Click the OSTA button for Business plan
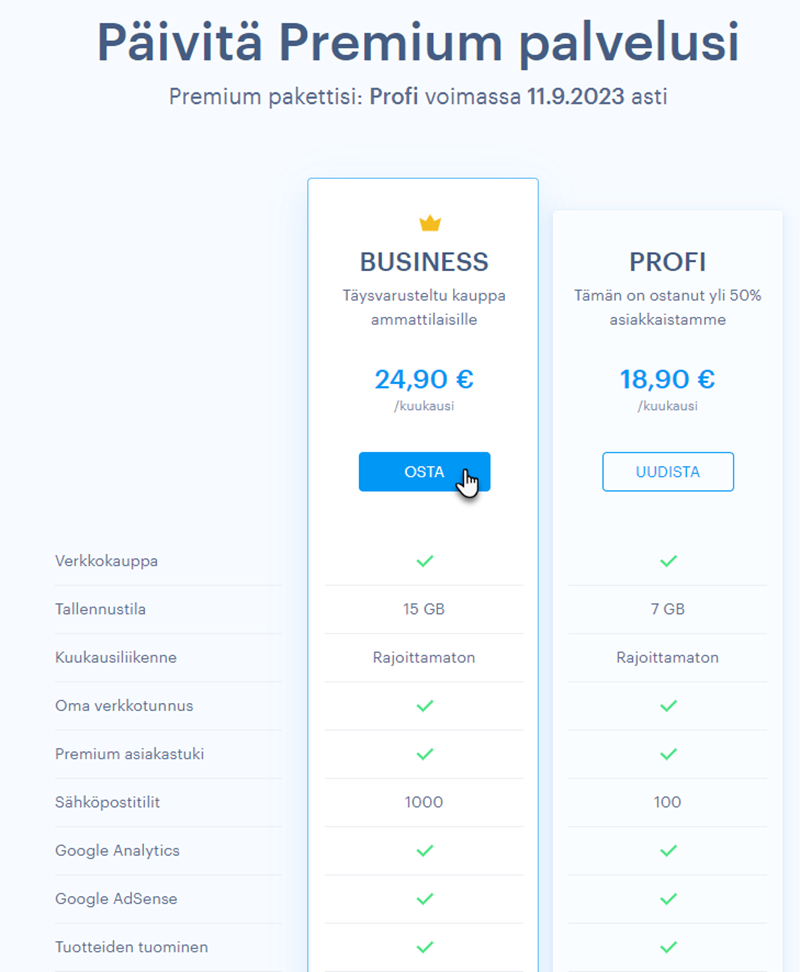Image resolution: width=800 pixels, height=972 pixels. coord(424,472)
